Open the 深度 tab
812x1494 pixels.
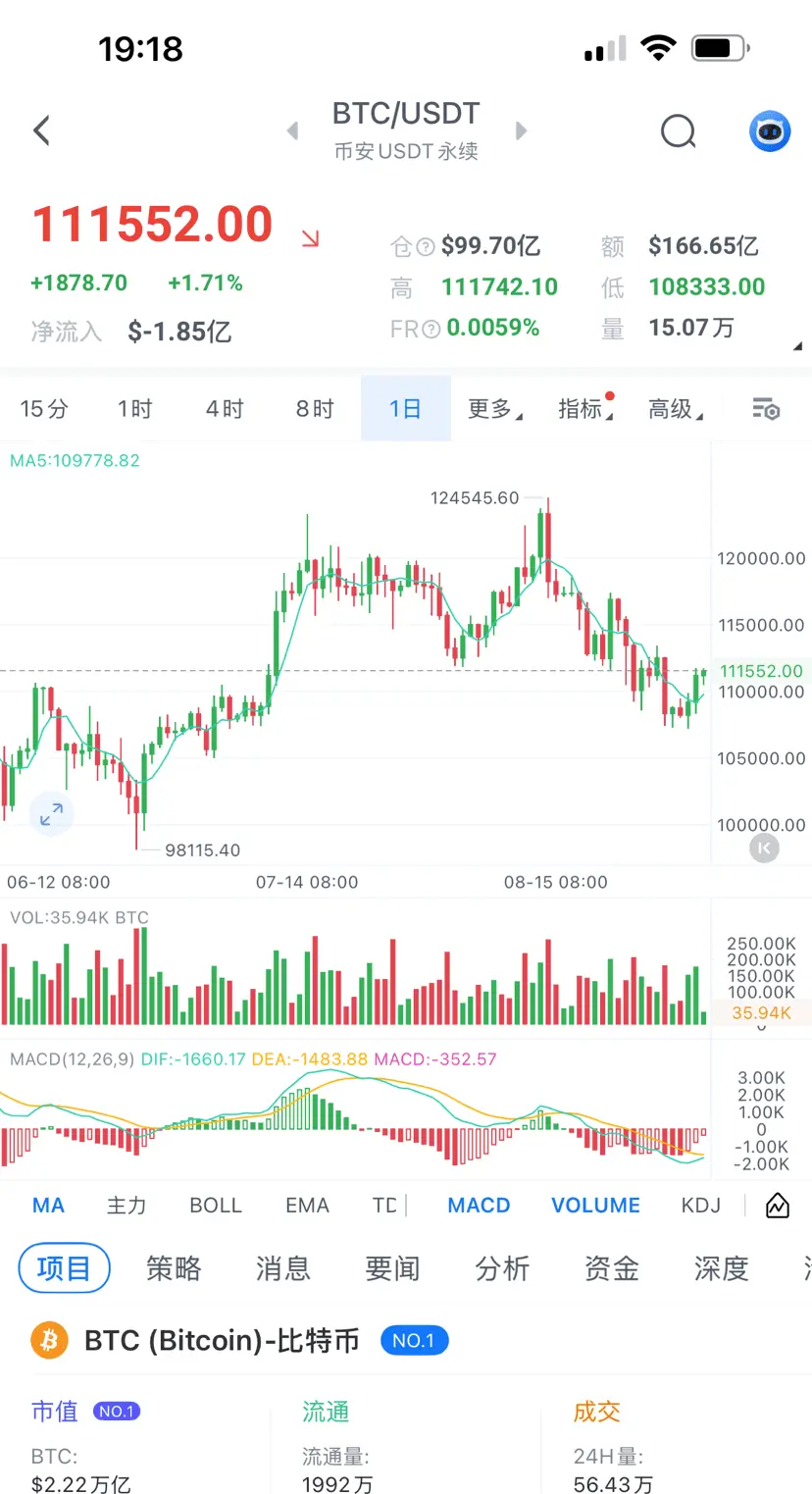pos(722,1269)
